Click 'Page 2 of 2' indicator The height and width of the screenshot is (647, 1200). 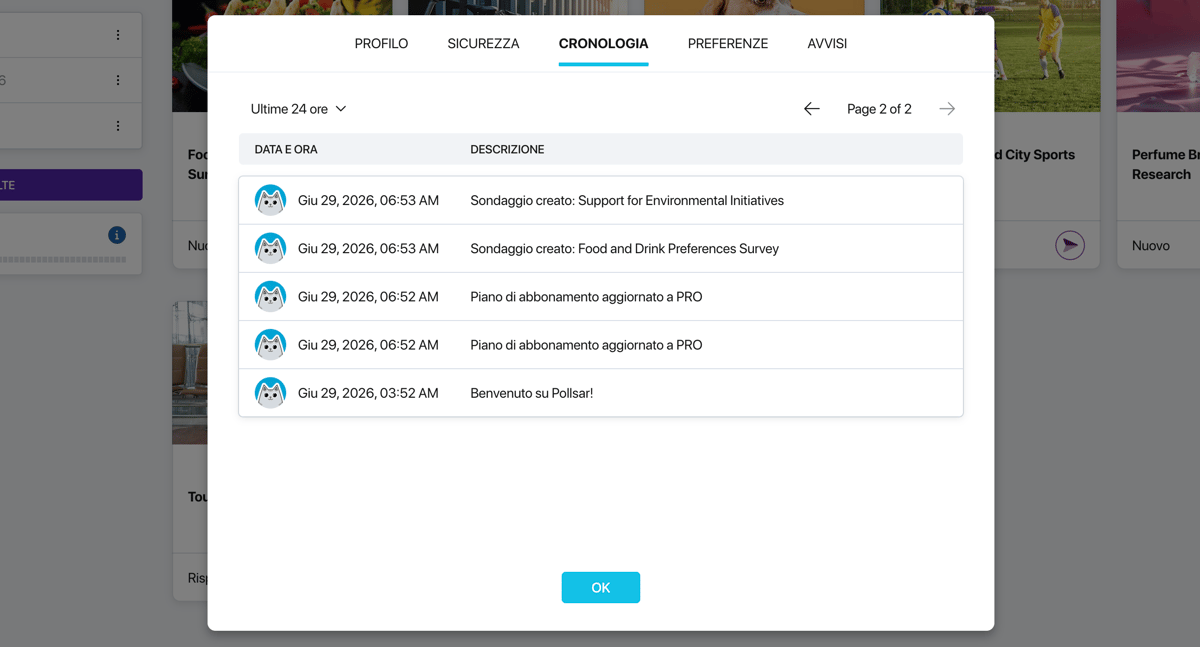click(x=879, y=109)
